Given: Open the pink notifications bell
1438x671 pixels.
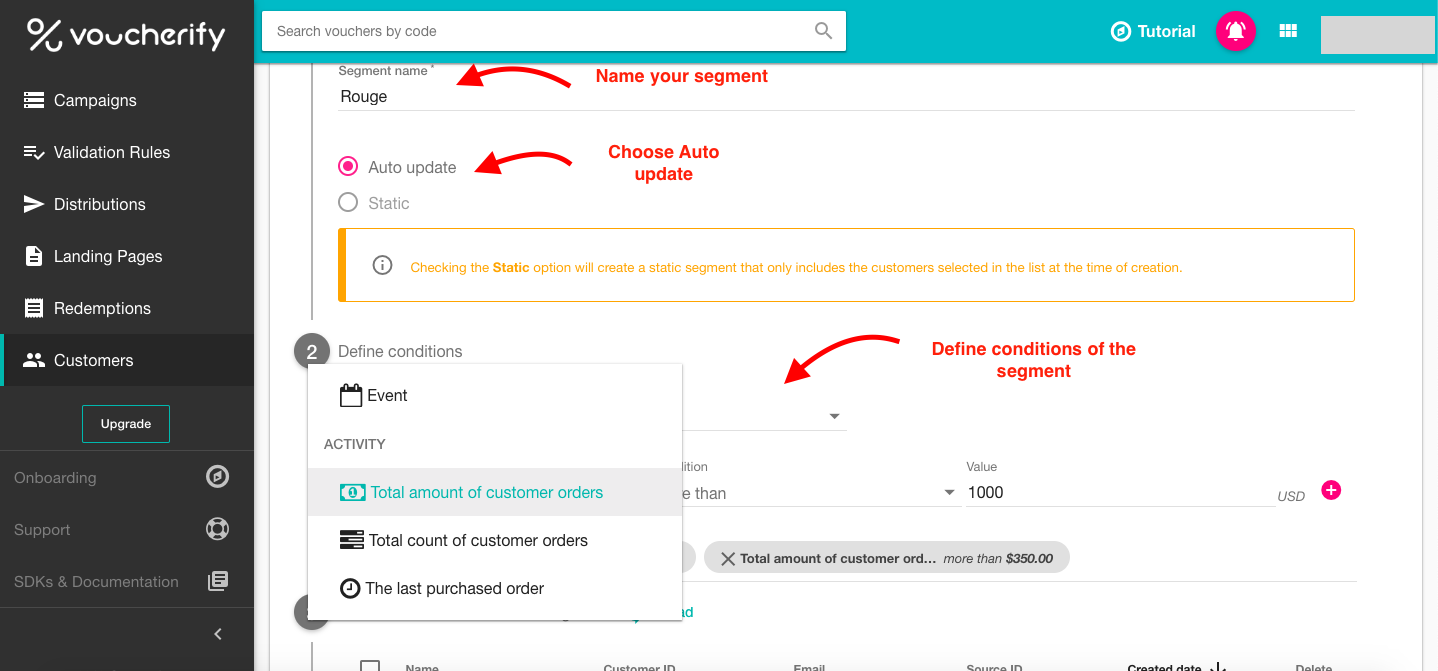Looking at the screenshot, I should pyautogui.click(x=1235, y=31).
